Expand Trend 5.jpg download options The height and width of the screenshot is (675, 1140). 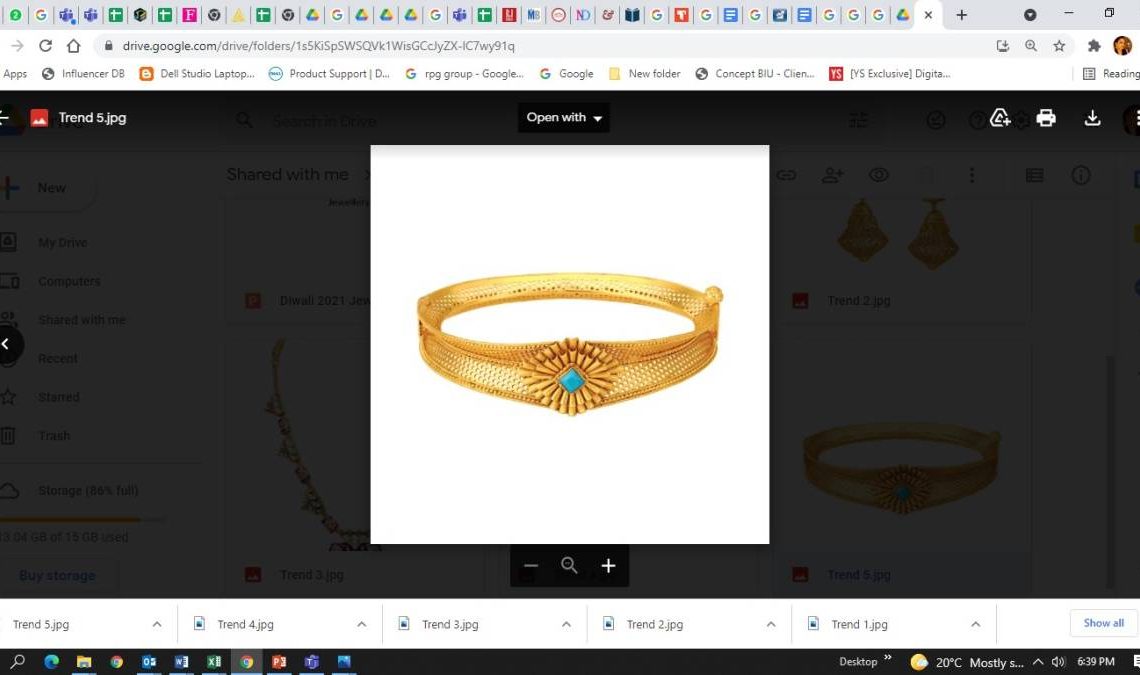[x=157, y=624]
